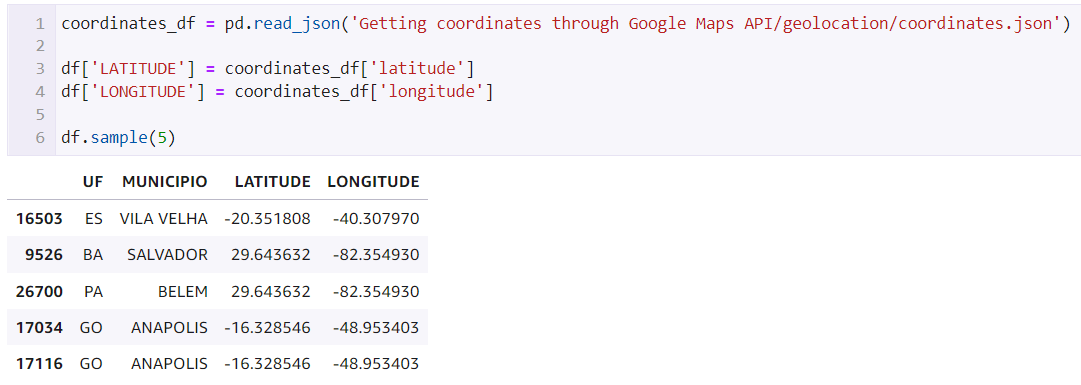The height and width of the screenshot is (385, 1081).
Task: Click the VILA VELHA cell
Action: [163, 219]
